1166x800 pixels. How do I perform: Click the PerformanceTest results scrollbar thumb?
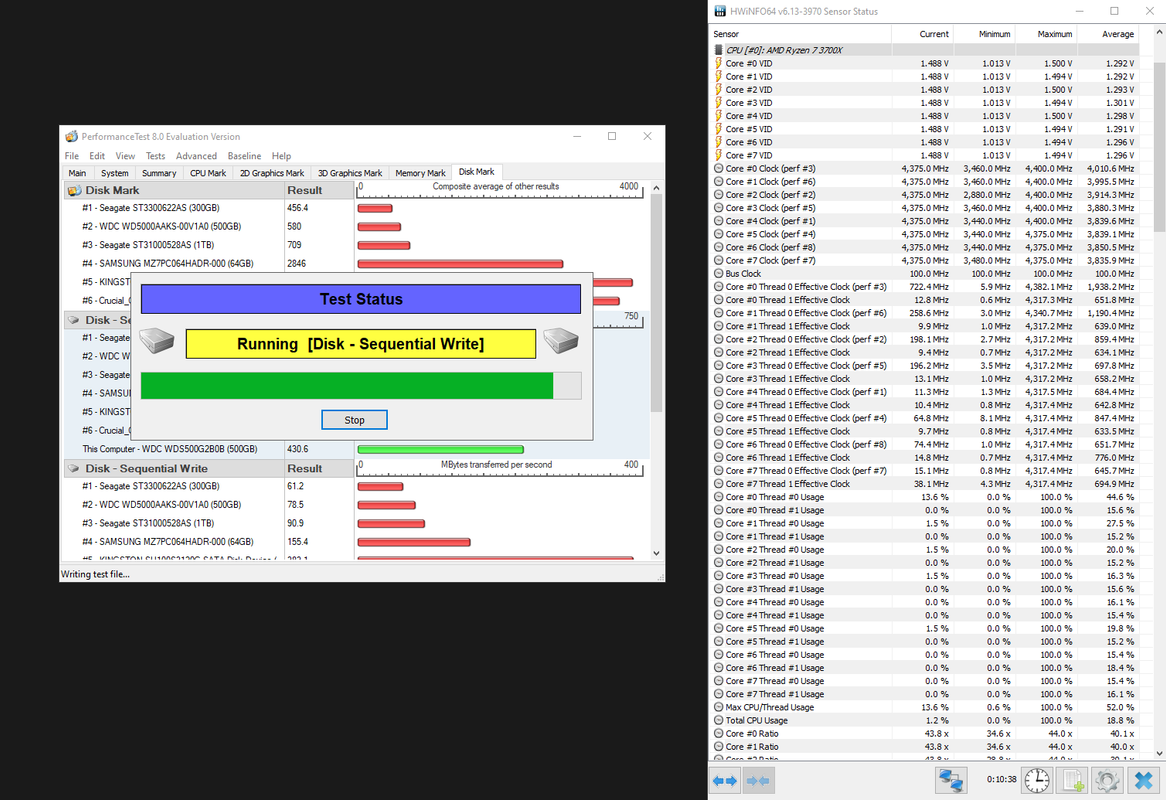(x=656, y=303)
